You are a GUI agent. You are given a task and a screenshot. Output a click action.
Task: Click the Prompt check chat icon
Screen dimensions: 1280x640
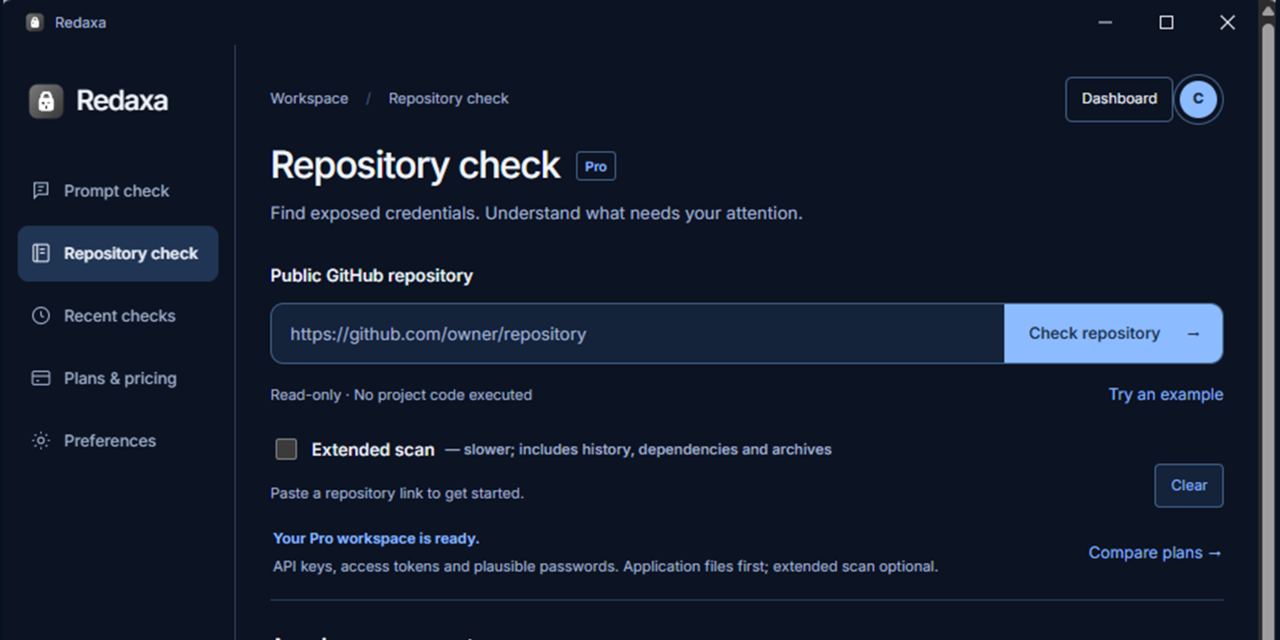[x=40, y=190]
